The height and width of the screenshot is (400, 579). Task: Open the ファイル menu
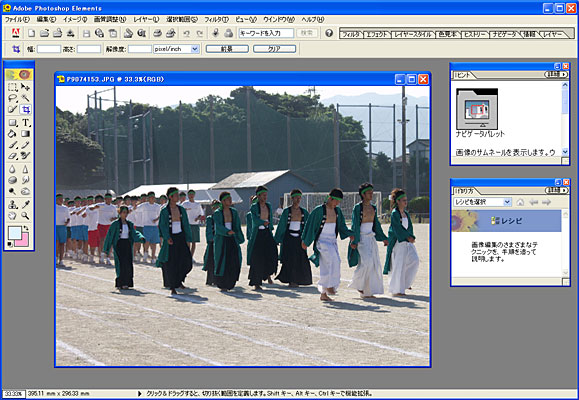(x=17, y=20)
